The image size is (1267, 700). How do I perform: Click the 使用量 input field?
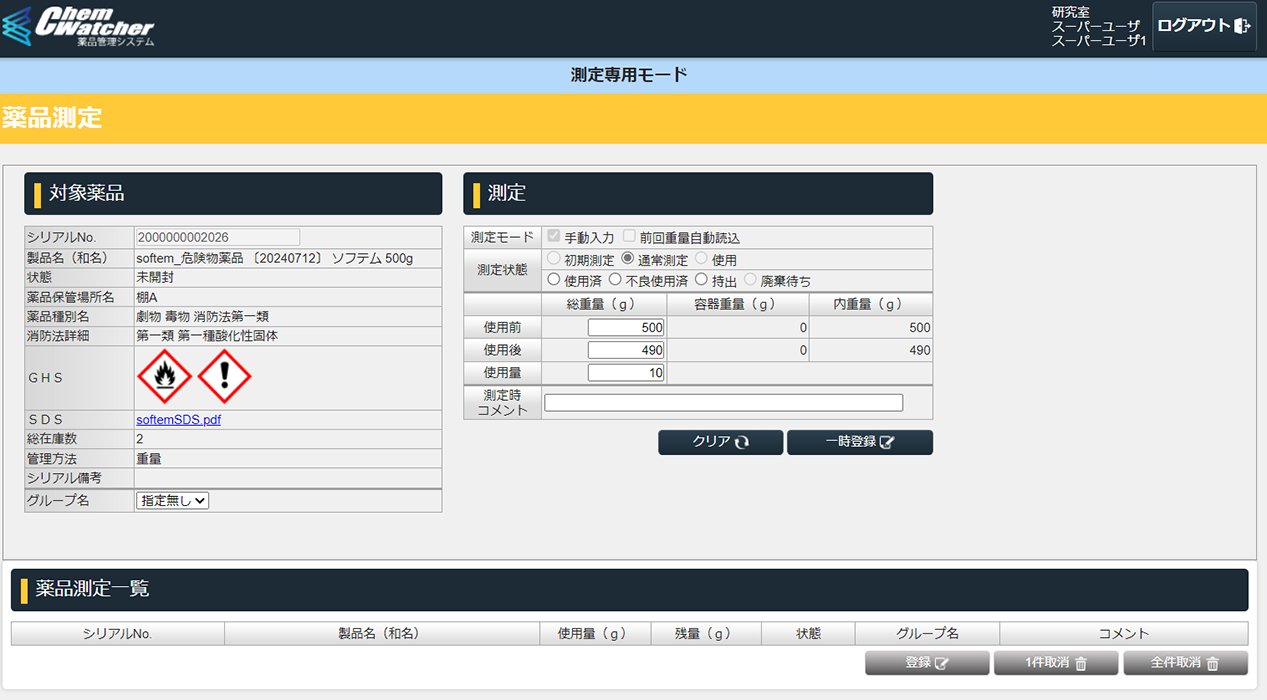[x=626, y=373]
